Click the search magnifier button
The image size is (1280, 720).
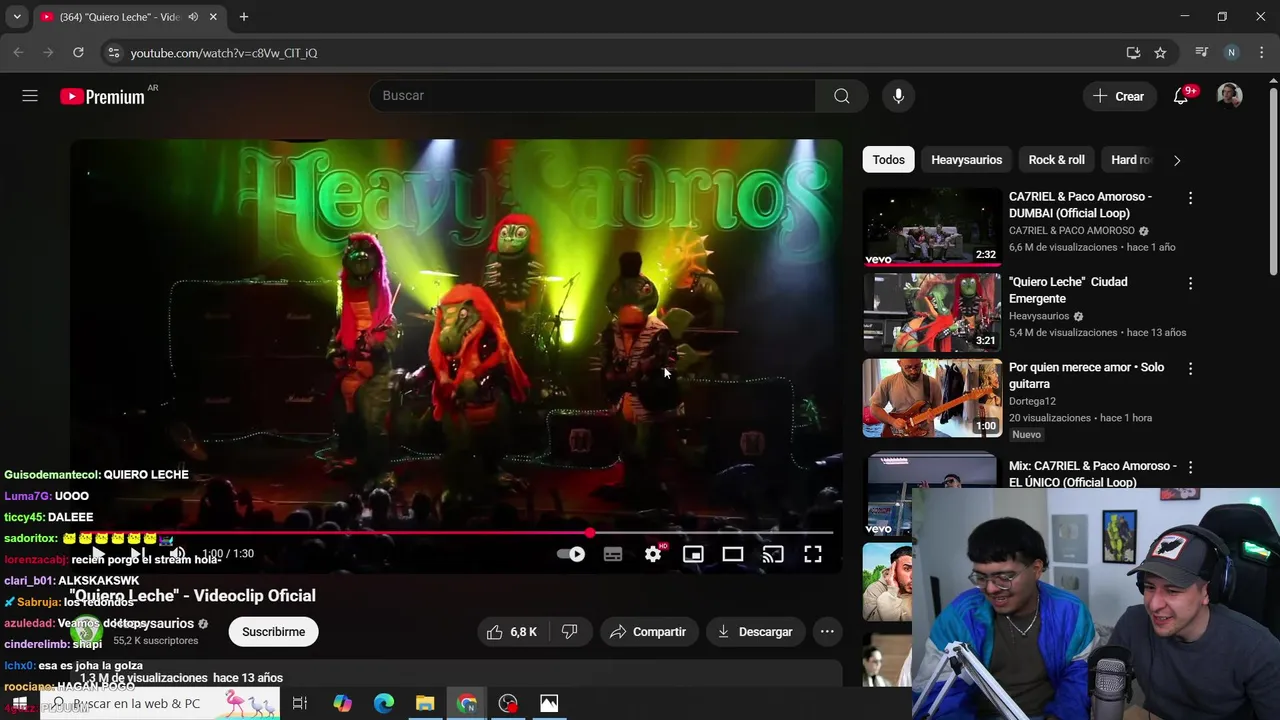click(x=842, y=96)
